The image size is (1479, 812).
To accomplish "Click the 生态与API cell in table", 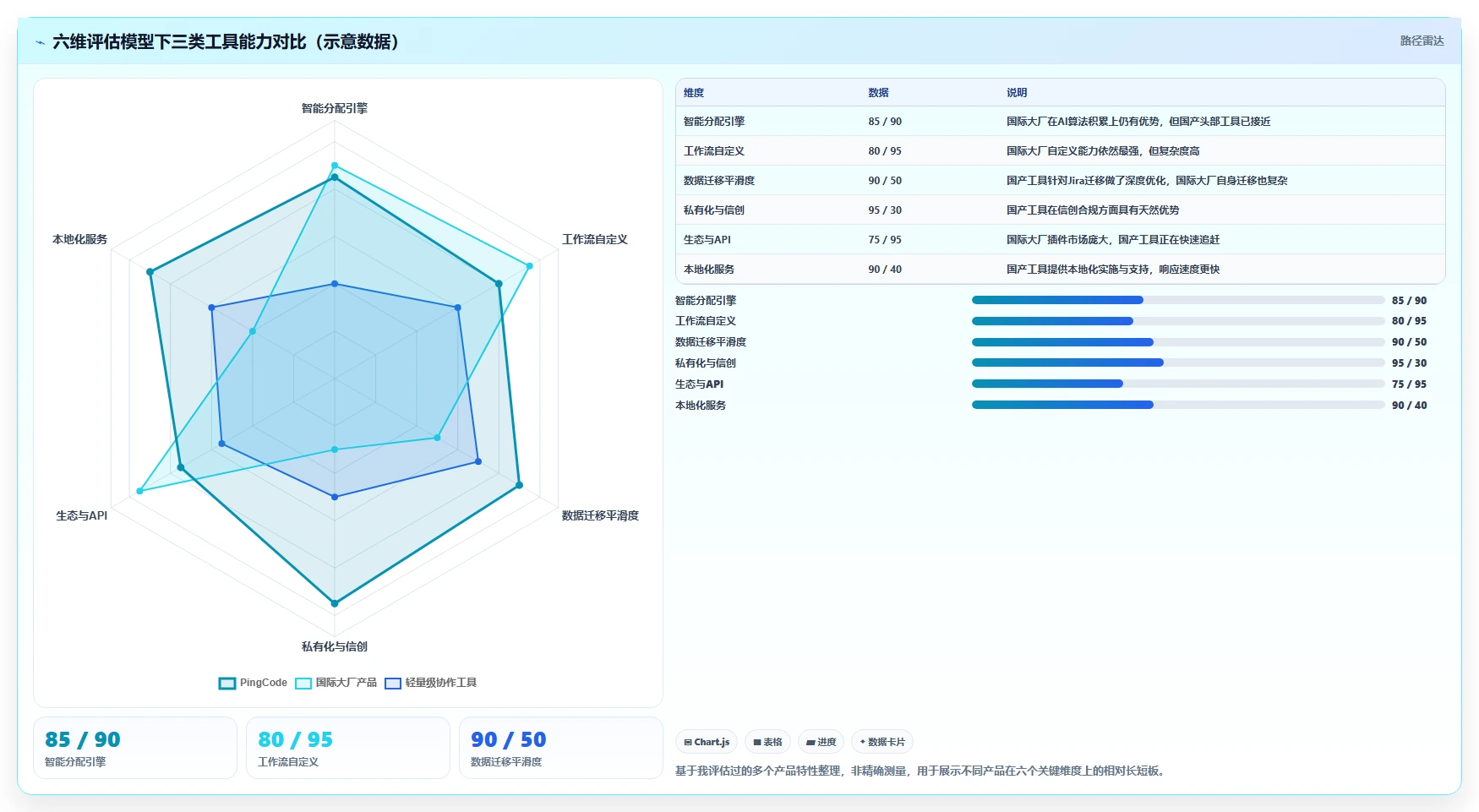I will pyautogui.click(x=707, y=240).
